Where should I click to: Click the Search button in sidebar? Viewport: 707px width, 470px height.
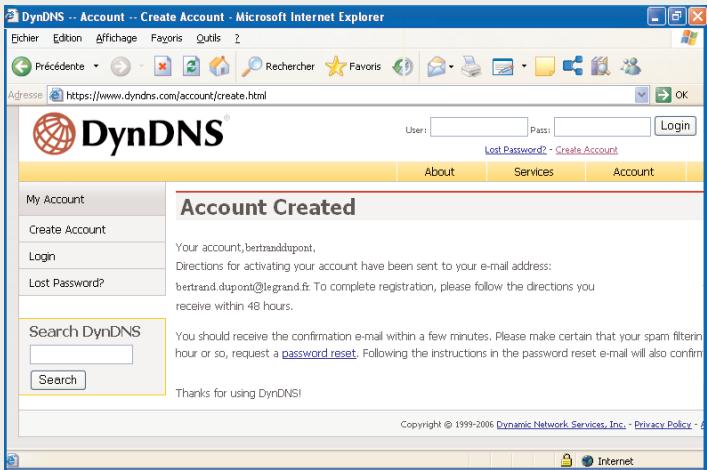click(58, 380)
